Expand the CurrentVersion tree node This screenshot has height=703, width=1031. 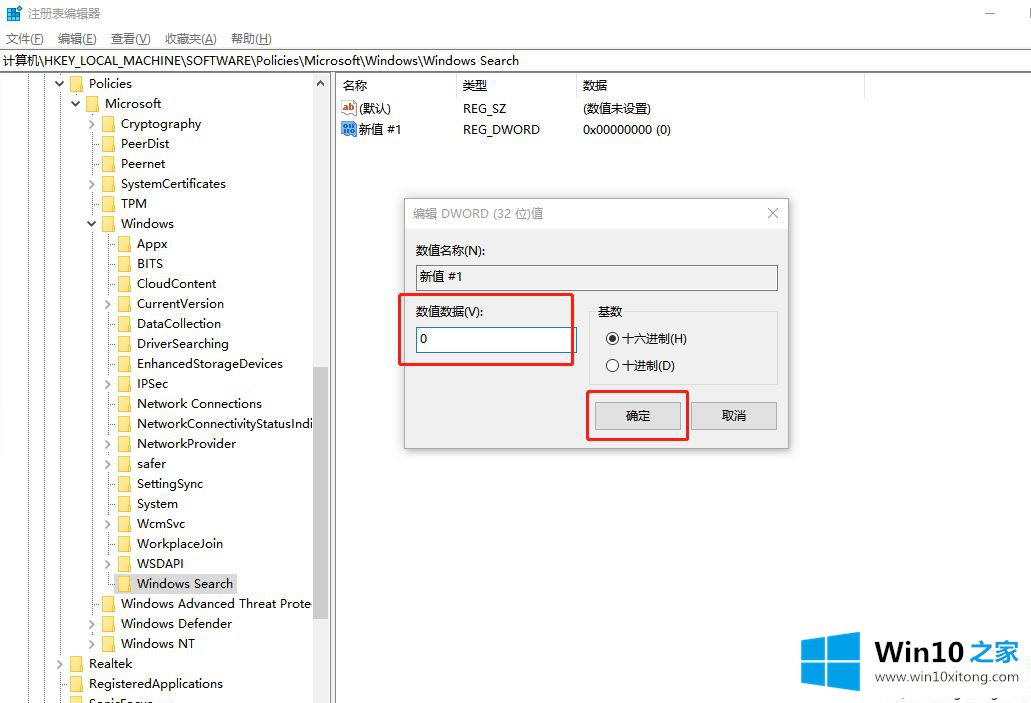coord(108,304)
